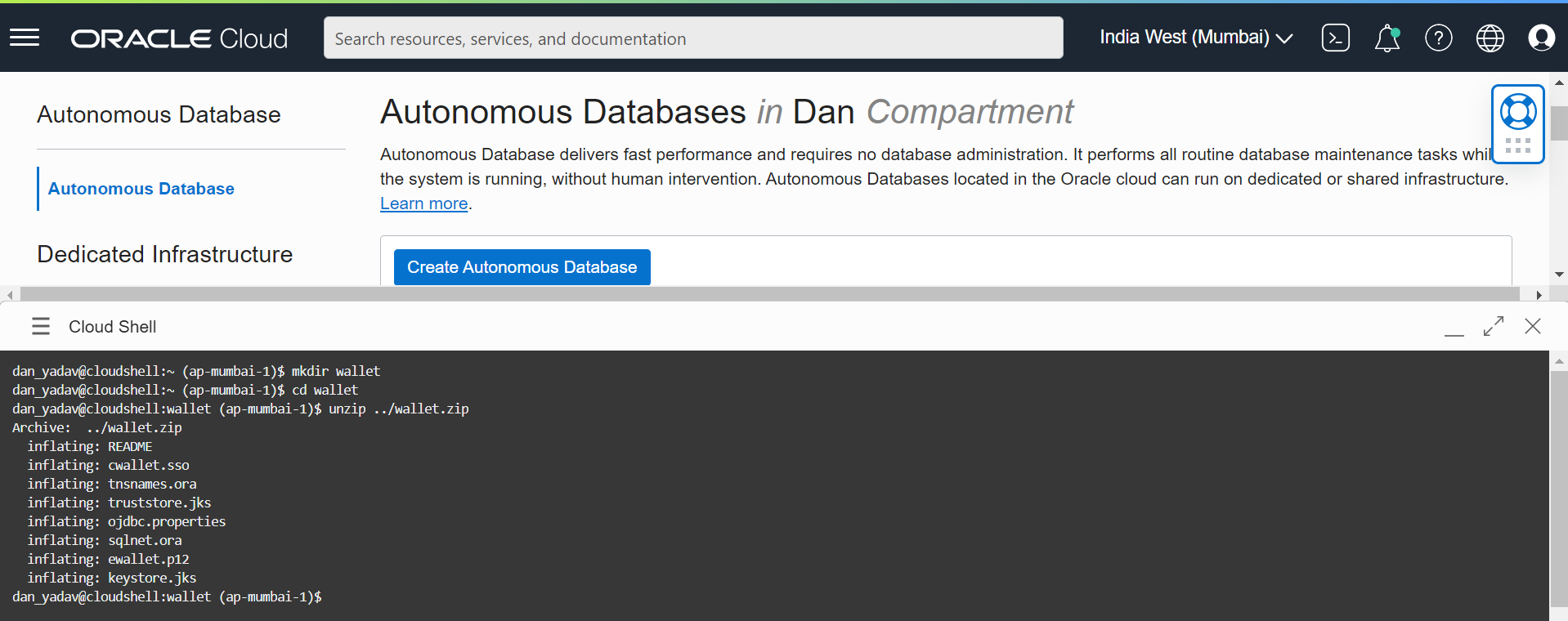Click 'inflating: truststore.jks' terminal line

(x=119, y=503)
